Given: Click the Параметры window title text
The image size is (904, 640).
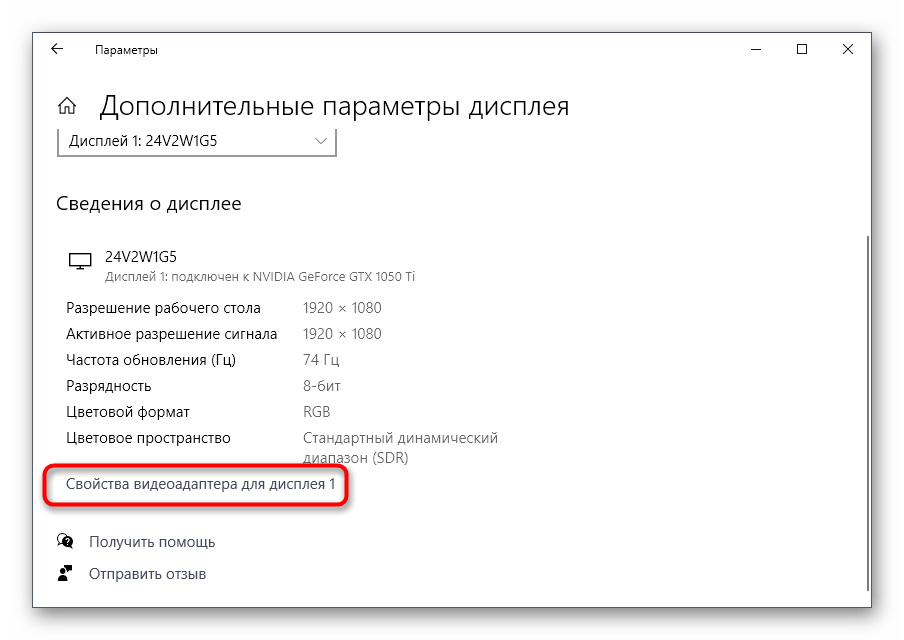Looking at the screenshot, I should pos(126,49).
